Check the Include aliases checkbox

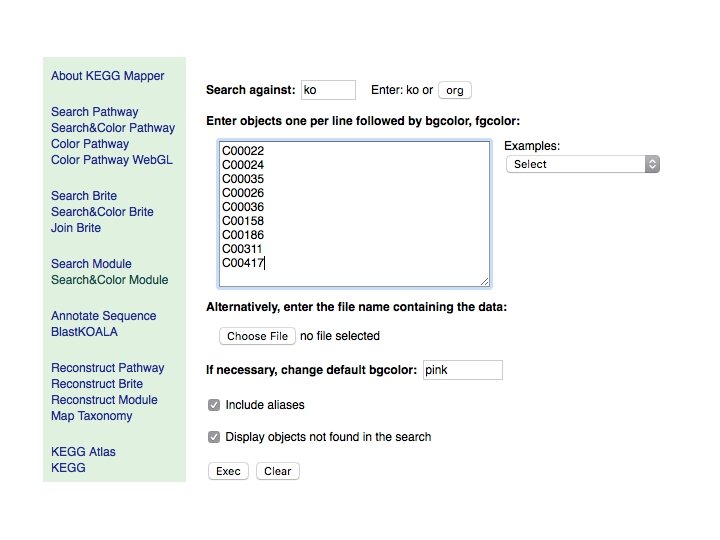(x=214, y=405)
